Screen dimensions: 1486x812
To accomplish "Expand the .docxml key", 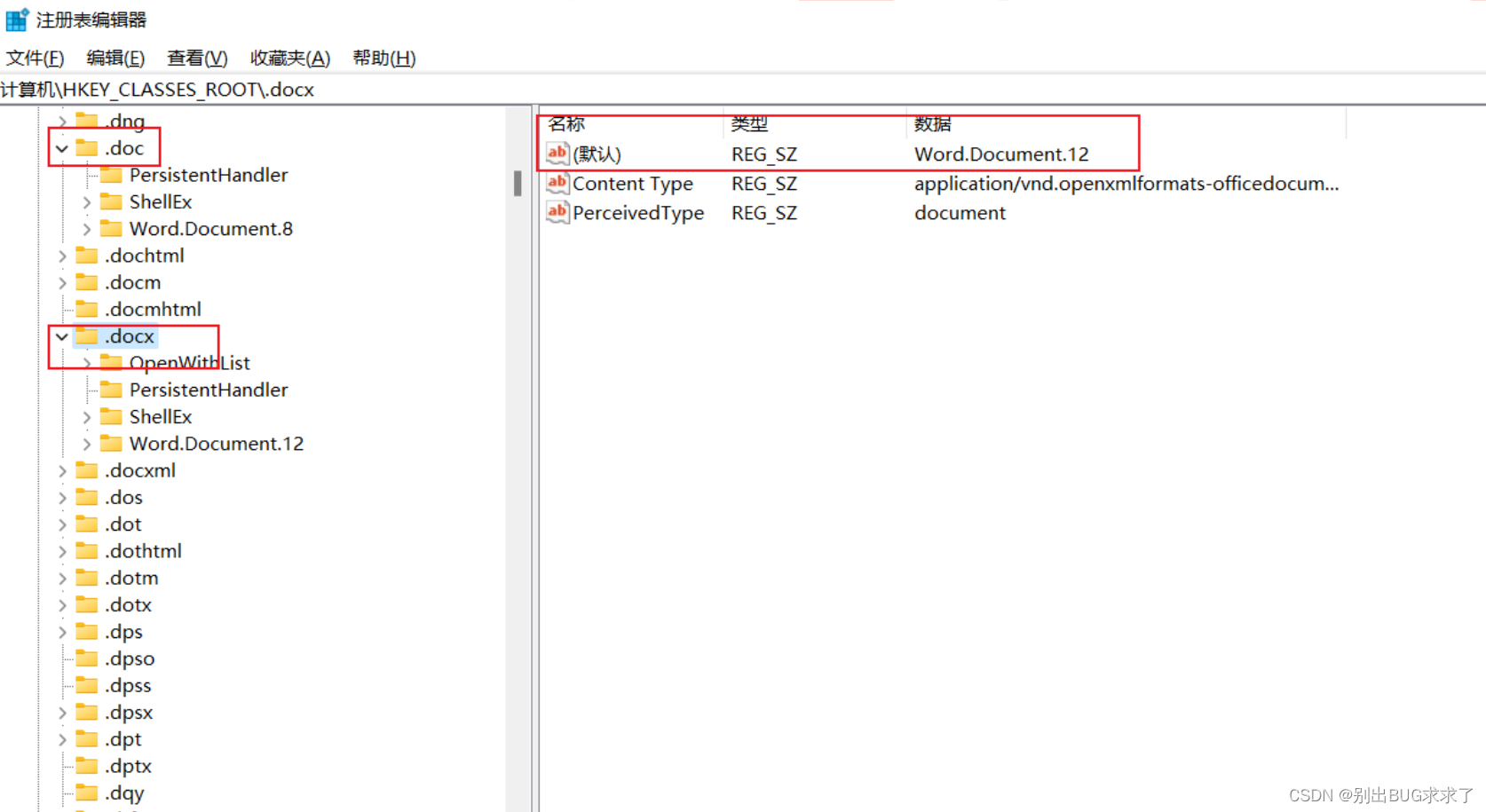I will (x=62, y=470).
